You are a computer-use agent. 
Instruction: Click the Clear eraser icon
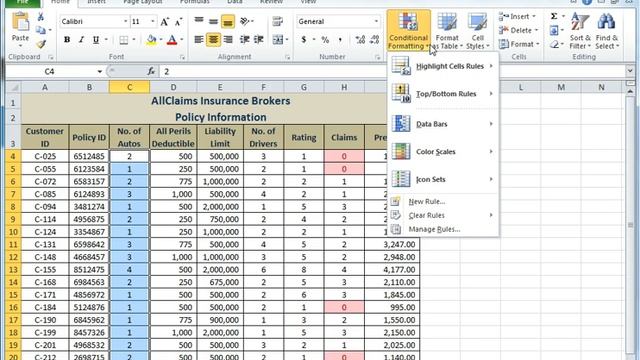[554, 44]
